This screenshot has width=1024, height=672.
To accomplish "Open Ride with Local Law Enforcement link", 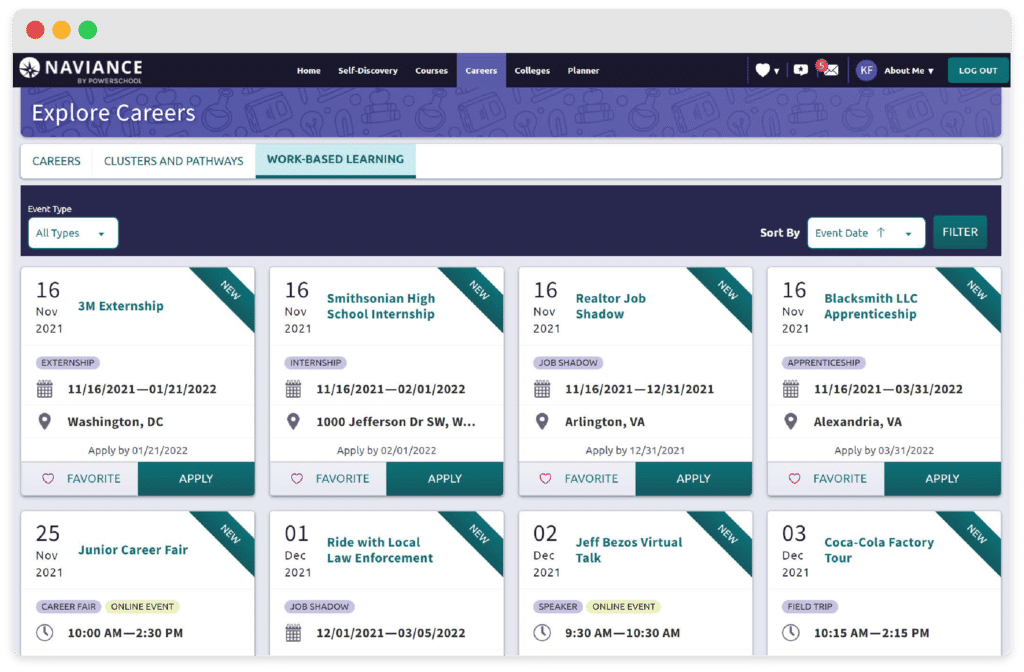I will click(x=380, y=550).
